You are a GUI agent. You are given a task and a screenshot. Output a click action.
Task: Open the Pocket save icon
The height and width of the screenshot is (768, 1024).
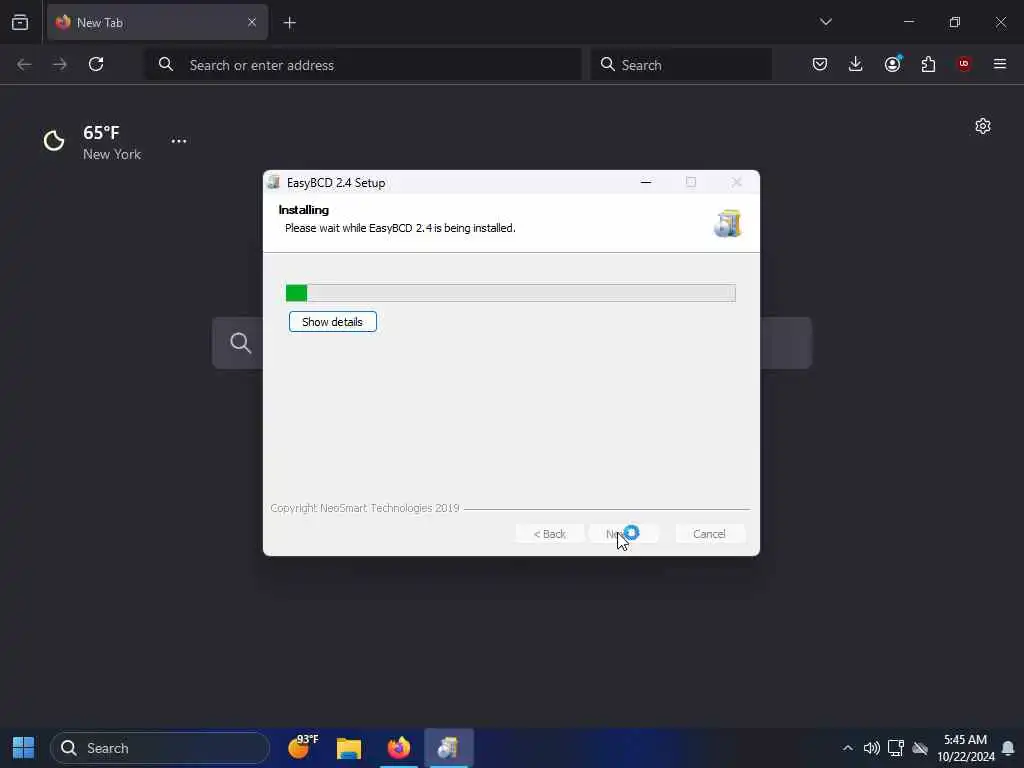tap(820, 64)
